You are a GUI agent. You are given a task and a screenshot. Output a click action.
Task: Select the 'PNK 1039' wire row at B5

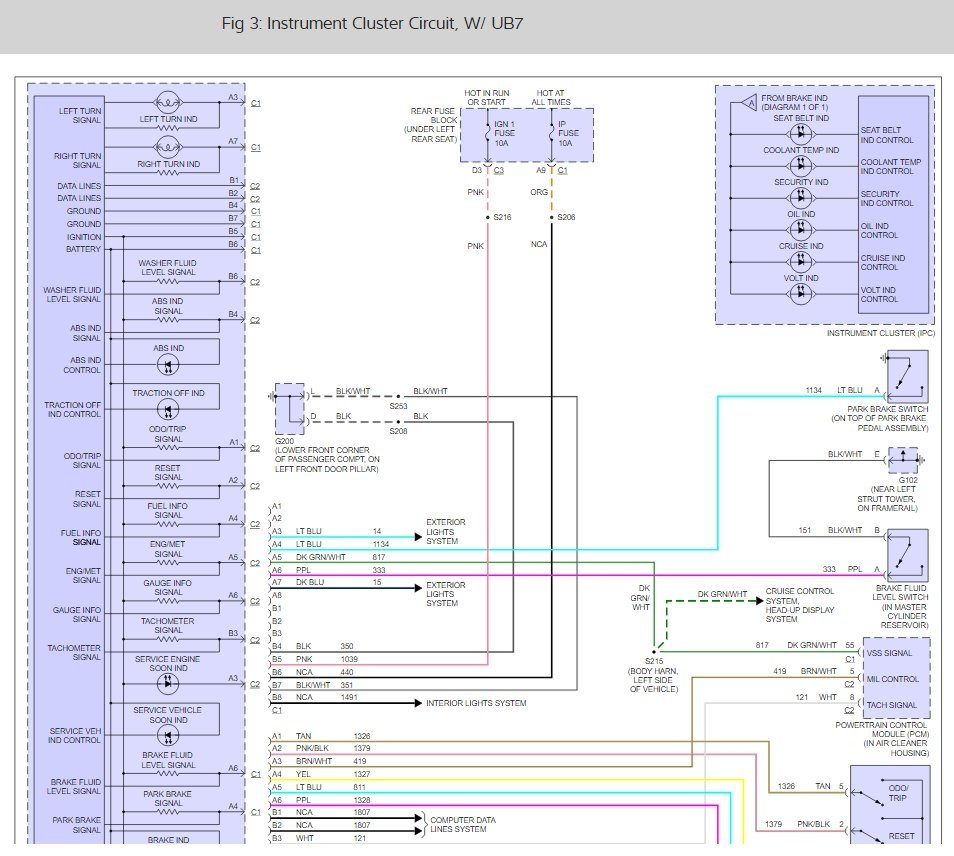(315, 659)
